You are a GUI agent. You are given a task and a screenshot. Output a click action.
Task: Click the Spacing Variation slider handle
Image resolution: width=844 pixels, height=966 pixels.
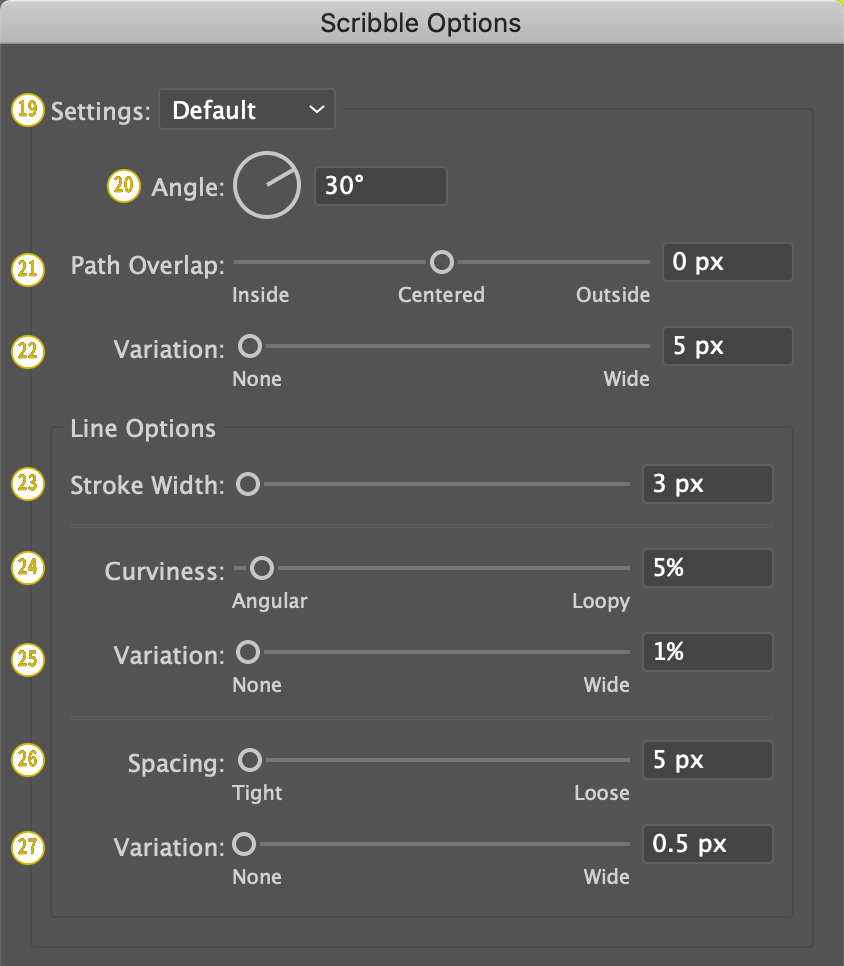pyautogui.click(x=244, y=845)
